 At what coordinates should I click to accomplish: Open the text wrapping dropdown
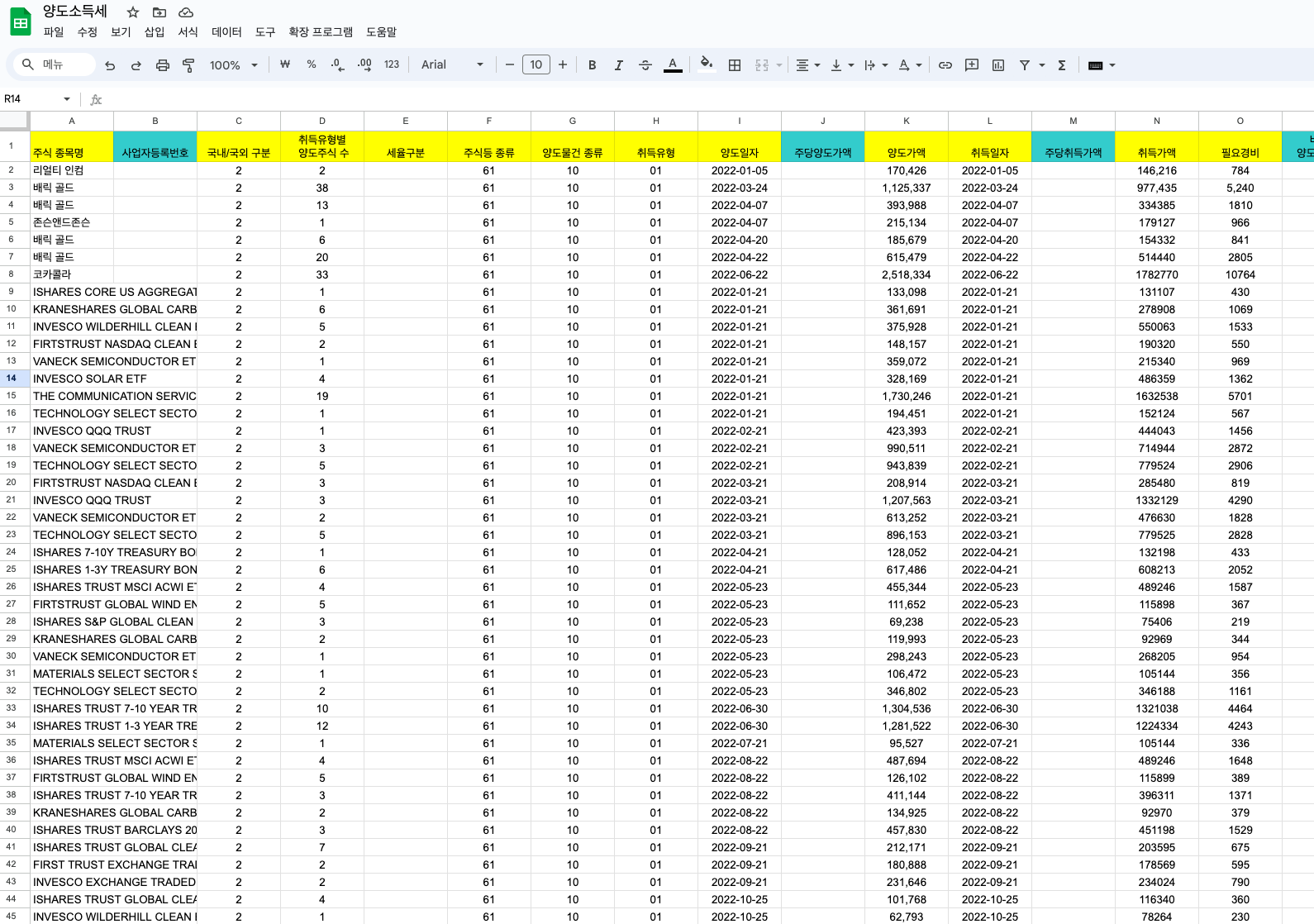(x=876, y=65)
